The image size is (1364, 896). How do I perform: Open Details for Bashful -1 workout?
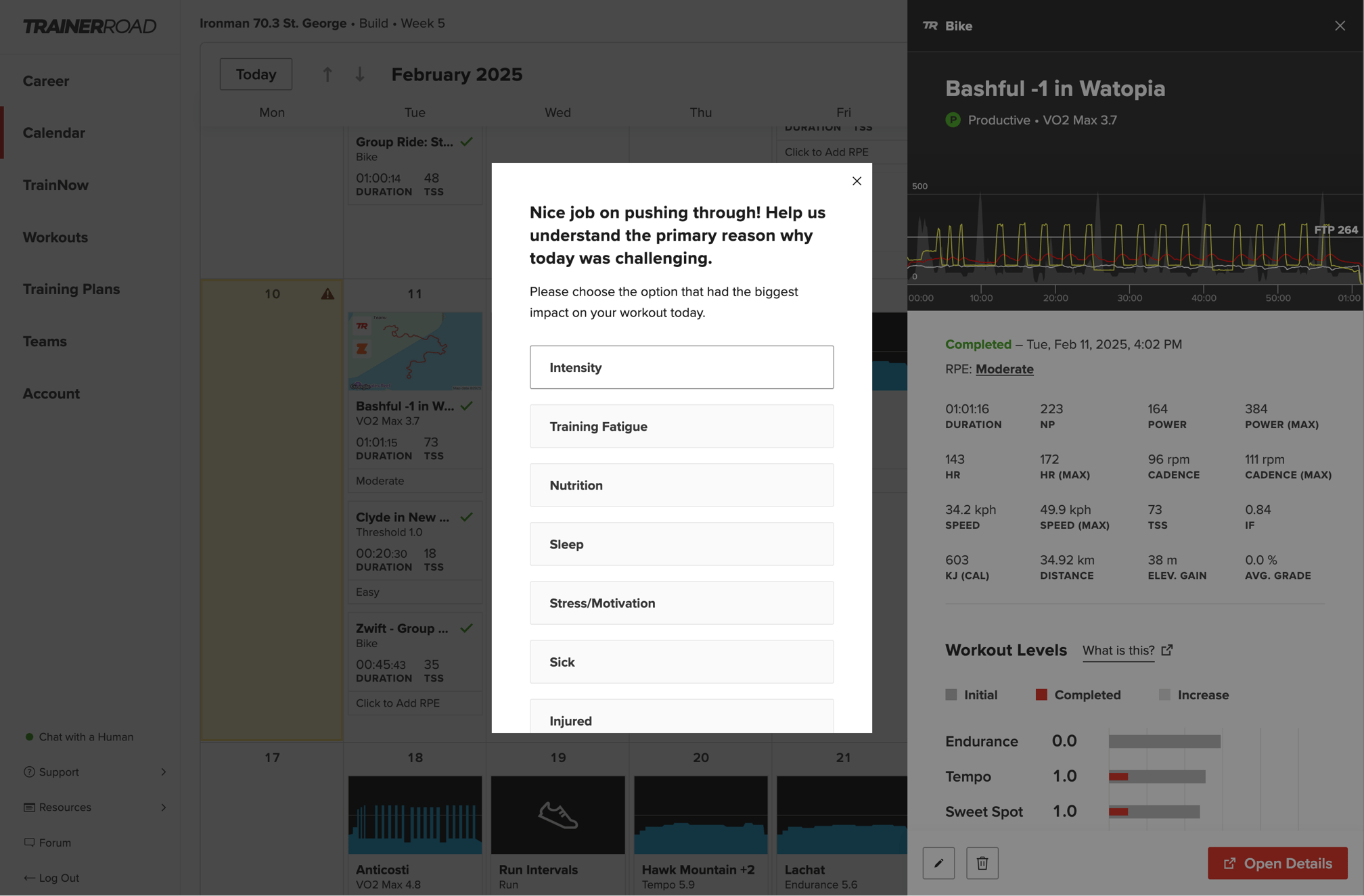[1277, 863]
